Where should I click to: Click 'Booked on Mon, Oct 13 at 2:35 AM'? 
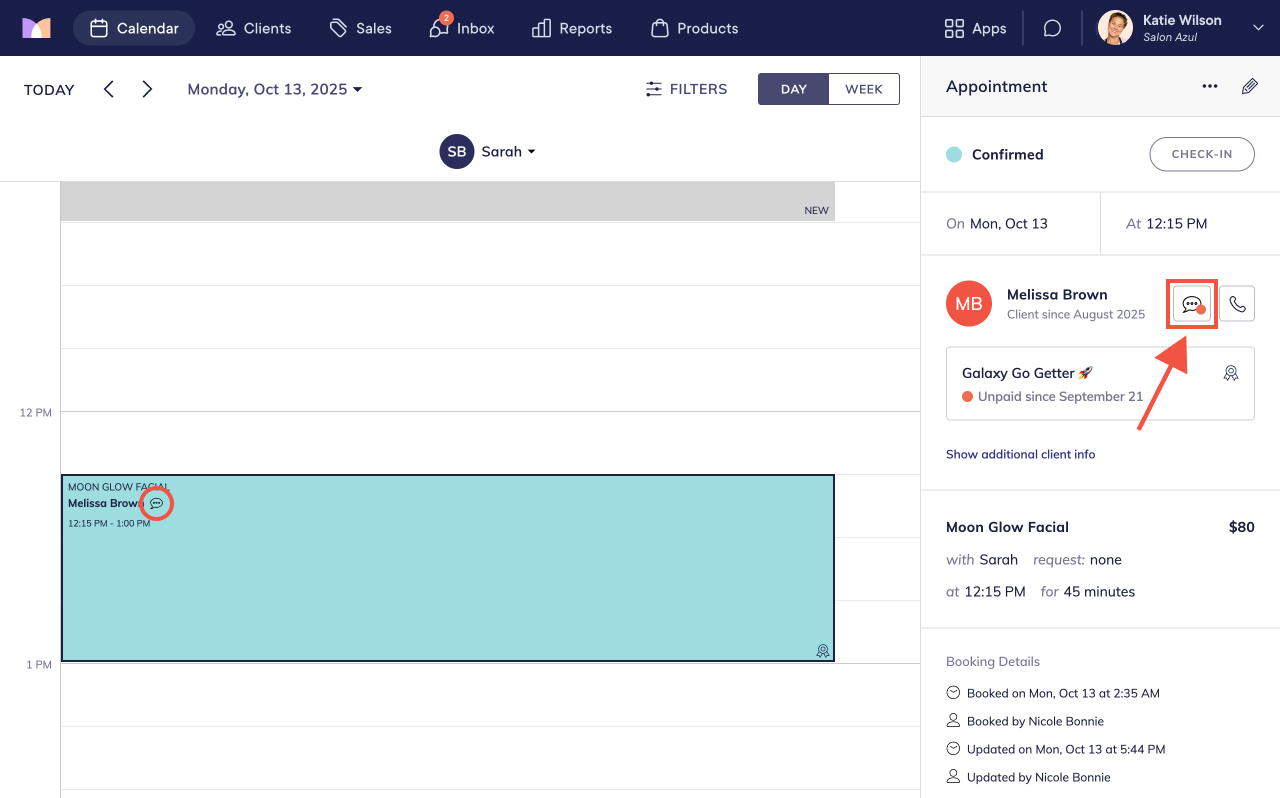[1063, 693]
